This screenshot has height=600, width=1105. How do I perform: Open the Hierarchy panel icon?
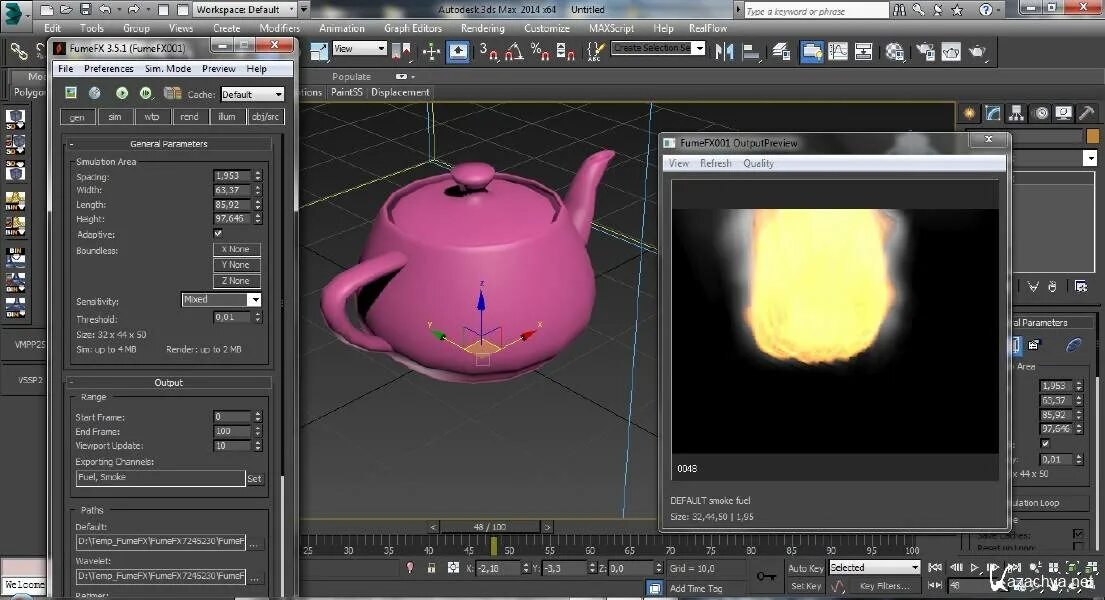(x=1016, y=113)
